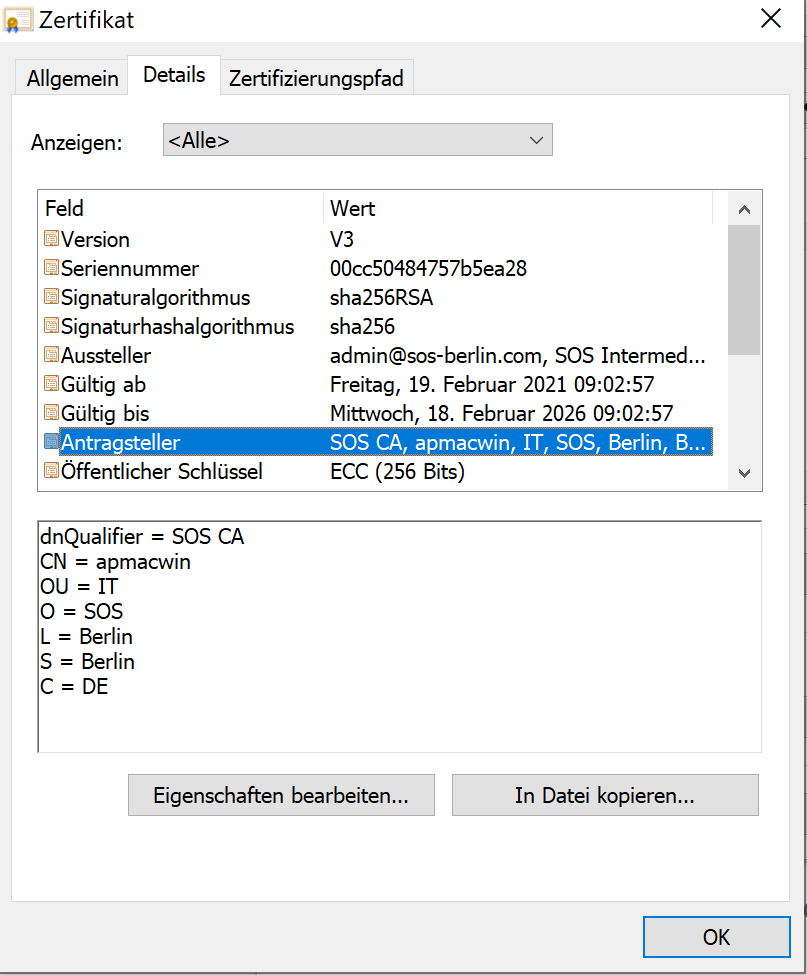Click the Öffentlicher Schlüssel field icon
This screenshot has width=807, height=975.
coord(52,471)
